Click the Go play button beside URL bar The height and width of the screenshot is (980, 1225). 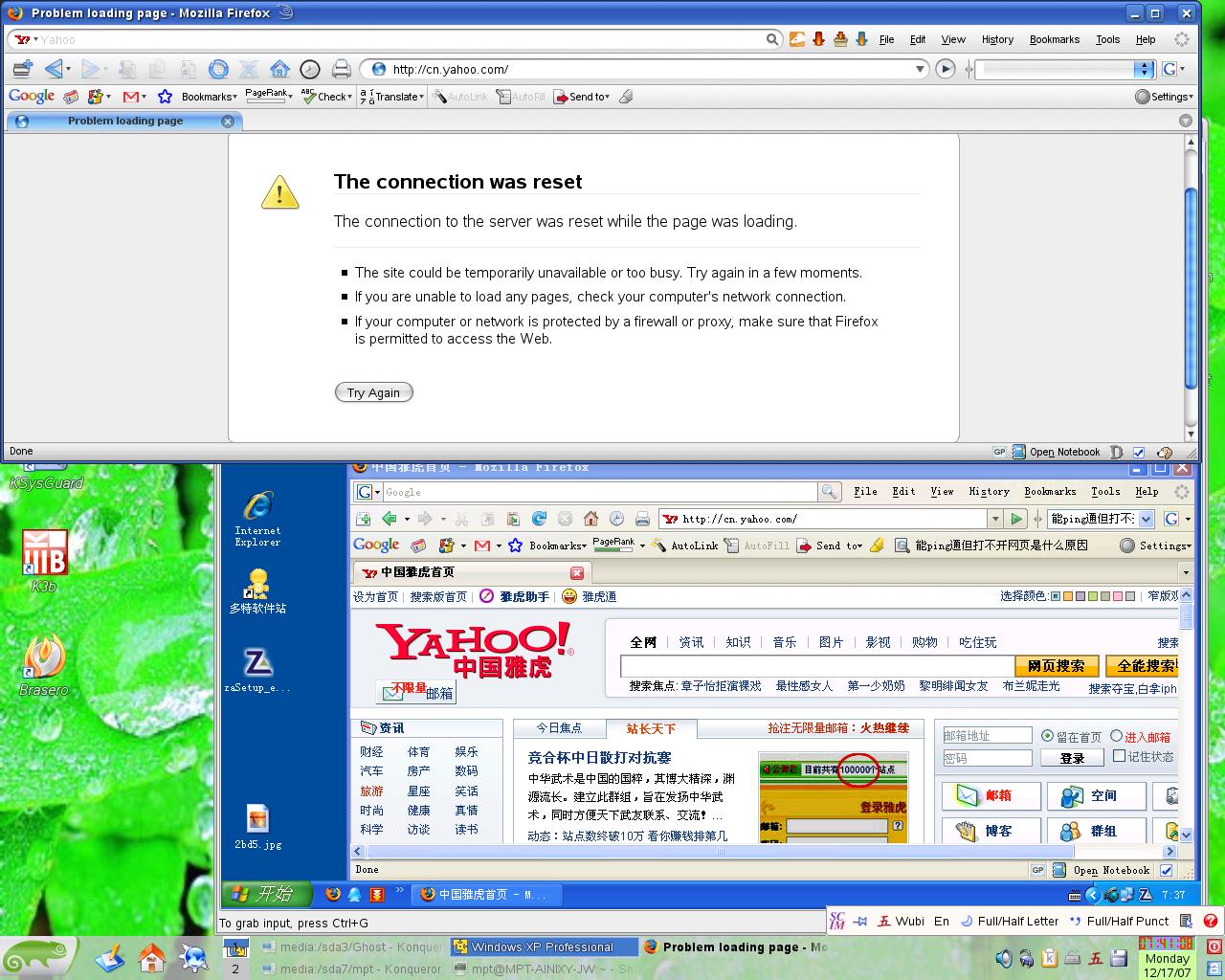point(945,69)
